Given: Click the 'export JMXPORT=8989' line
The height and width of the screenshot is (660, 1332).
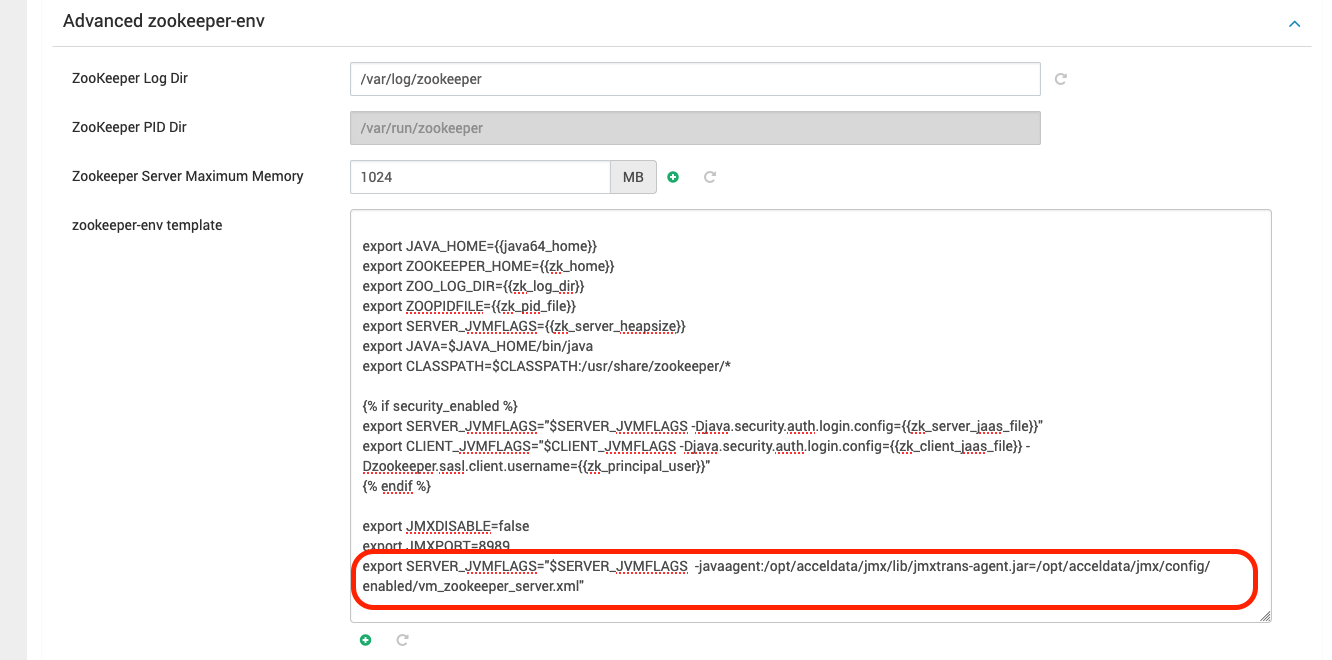Looking at the screenshot, I should pyautogui.click(x=436, y=546).
